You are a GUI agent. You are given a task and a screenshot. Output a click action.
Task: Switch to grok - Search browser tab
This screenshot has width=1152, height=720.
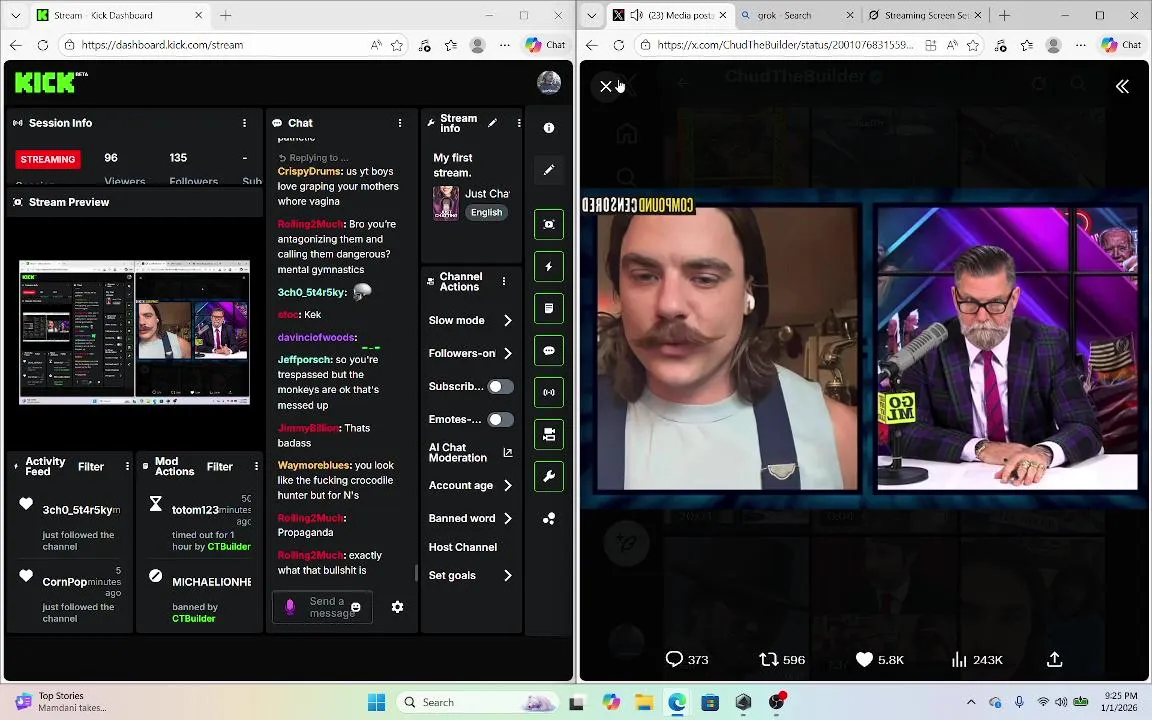coord(796,15)
